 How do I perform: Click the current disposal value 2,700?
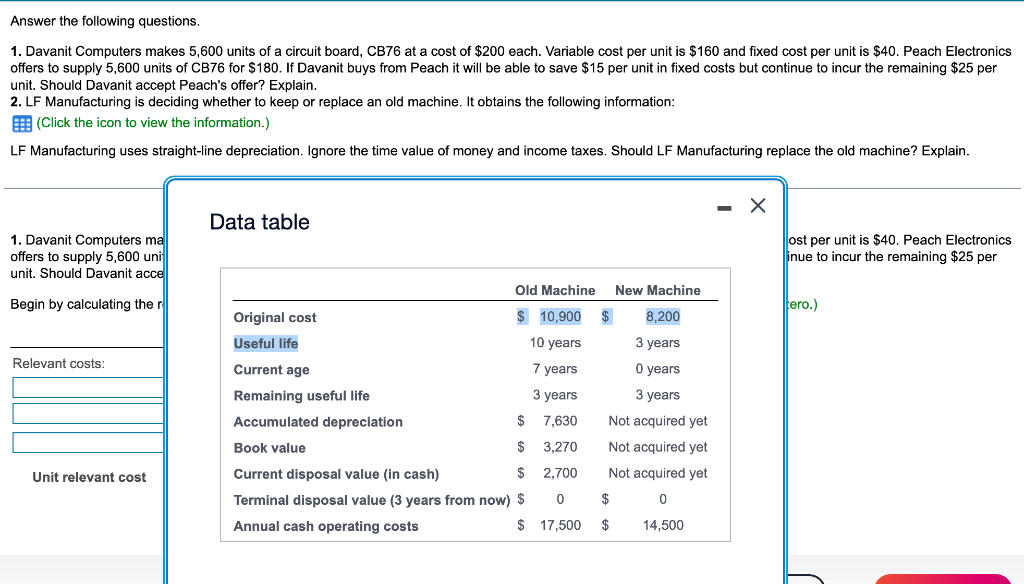click(560, 474)
